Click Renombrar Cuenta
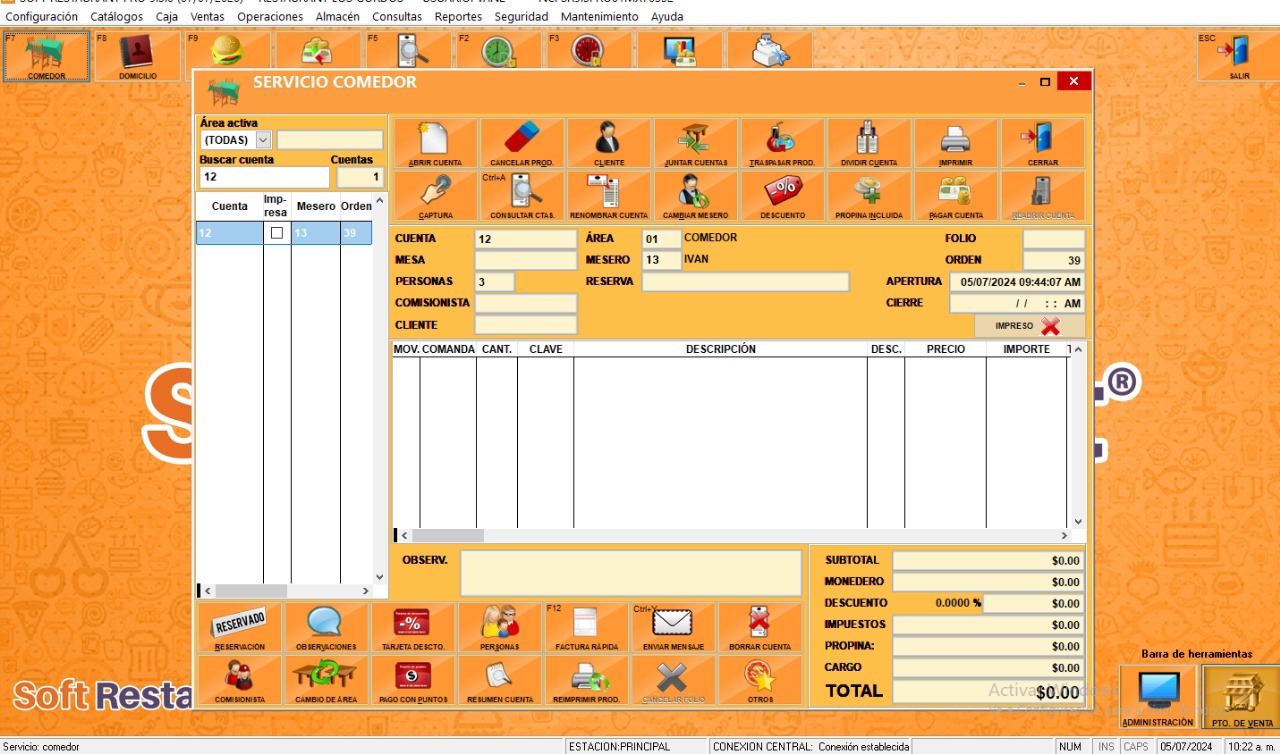 (x=609, y=196)
